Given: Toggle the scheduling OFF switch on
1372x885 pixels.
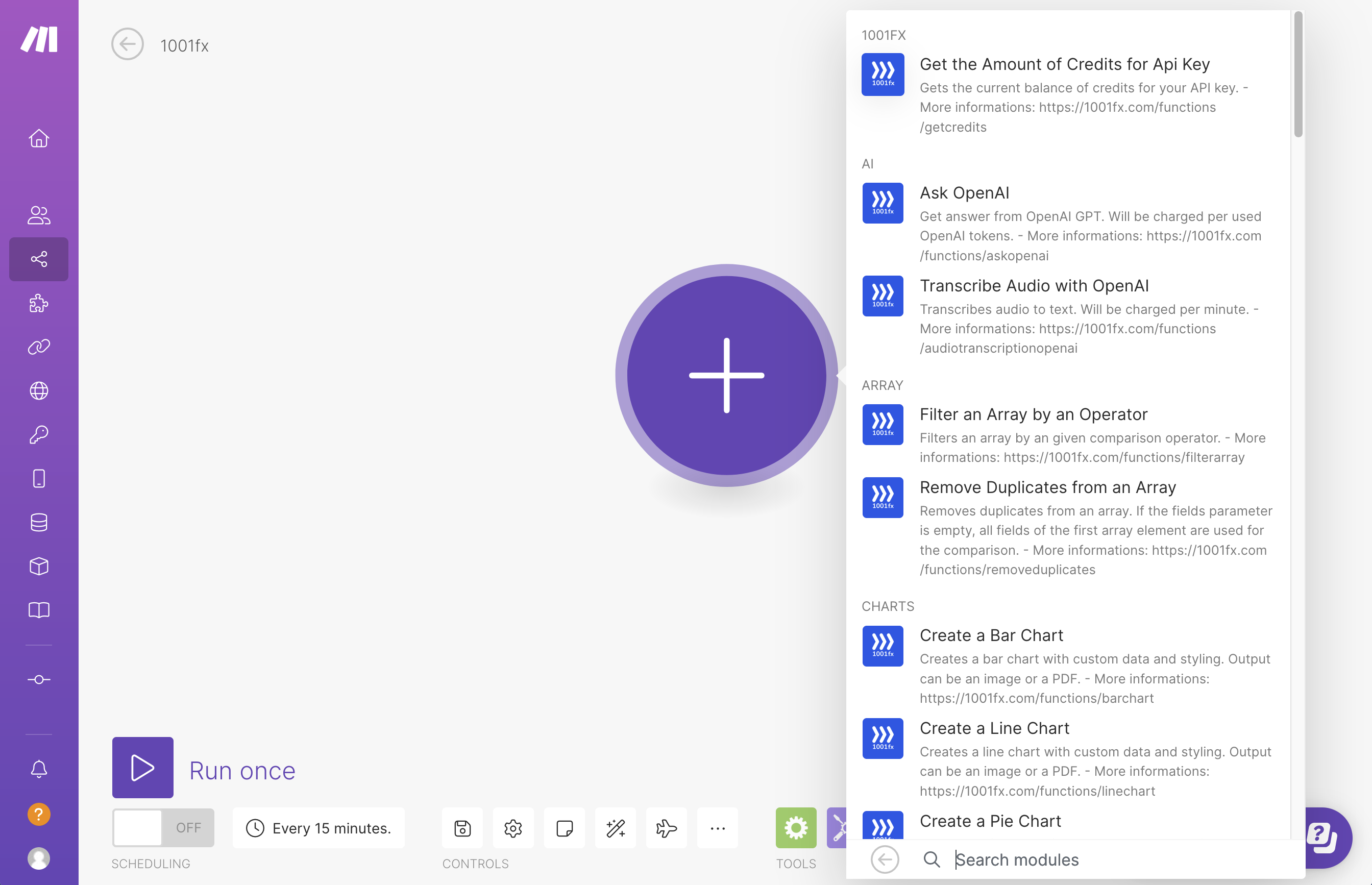Looking at the screenshot, I should 163,827.
